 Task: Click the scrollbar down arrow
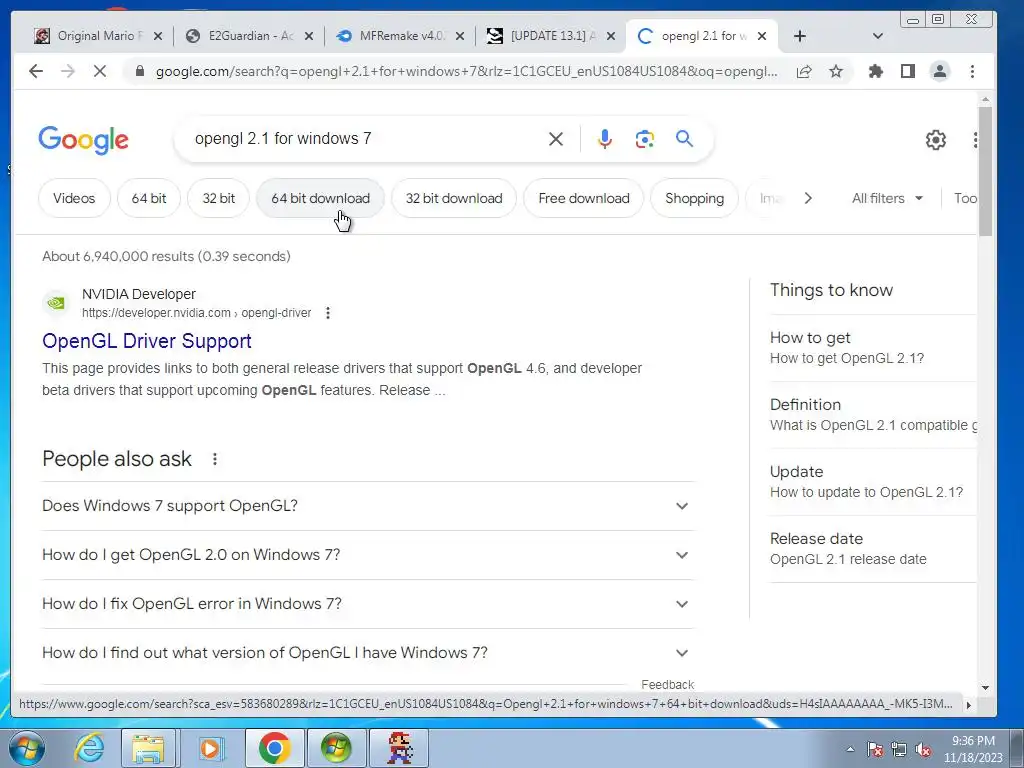point(985,688)
